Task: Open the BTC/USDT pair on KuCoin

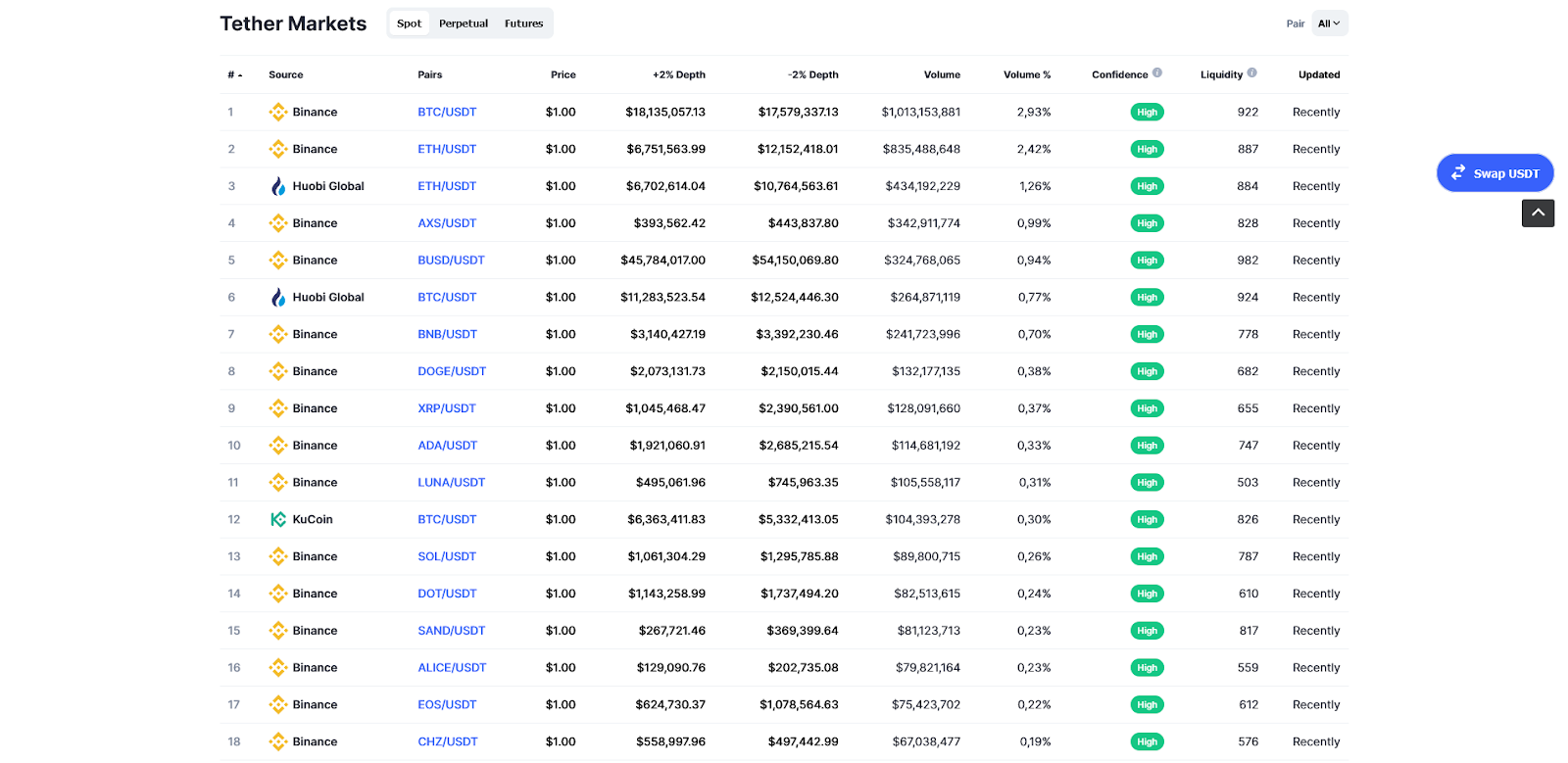Action: tap(447, 520)
